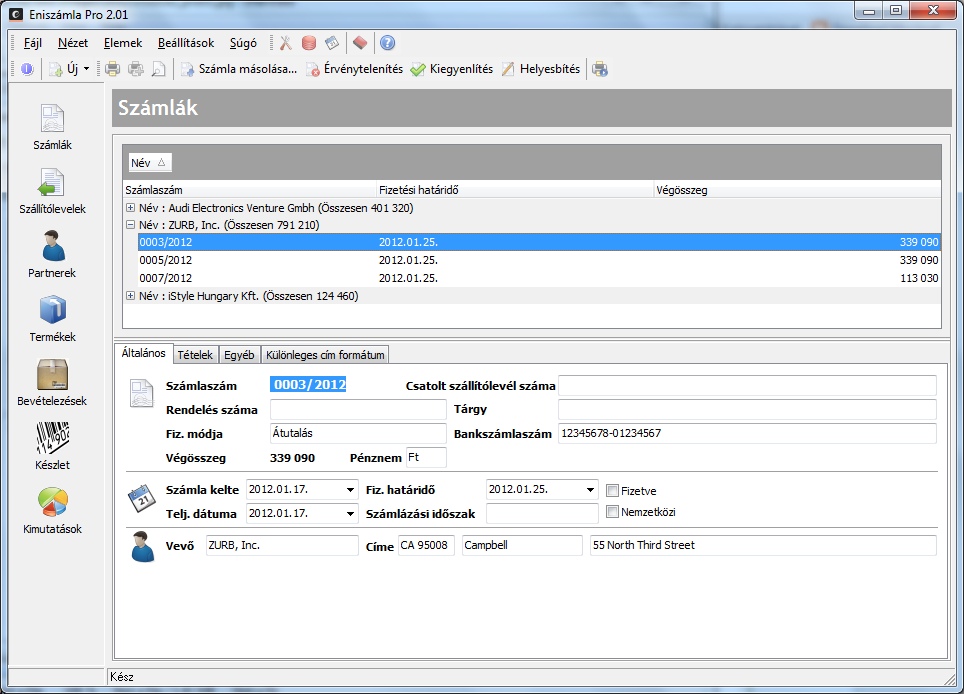Click the Tárgy input field

click(x=746, y=409)
